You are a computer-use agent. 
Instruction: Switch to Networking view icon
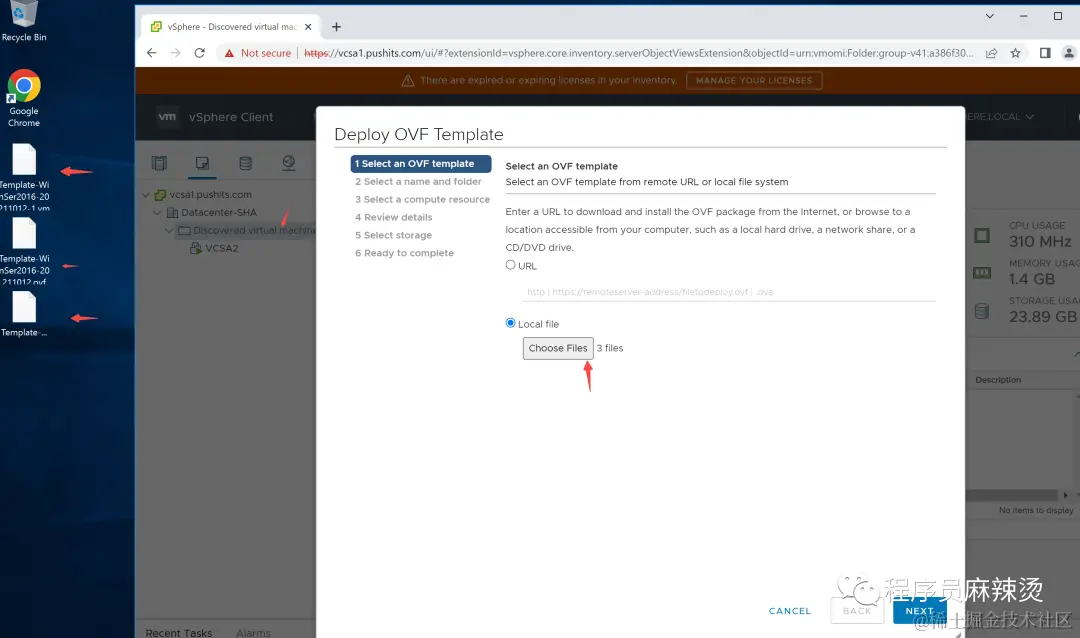click(x=289, y=163)
